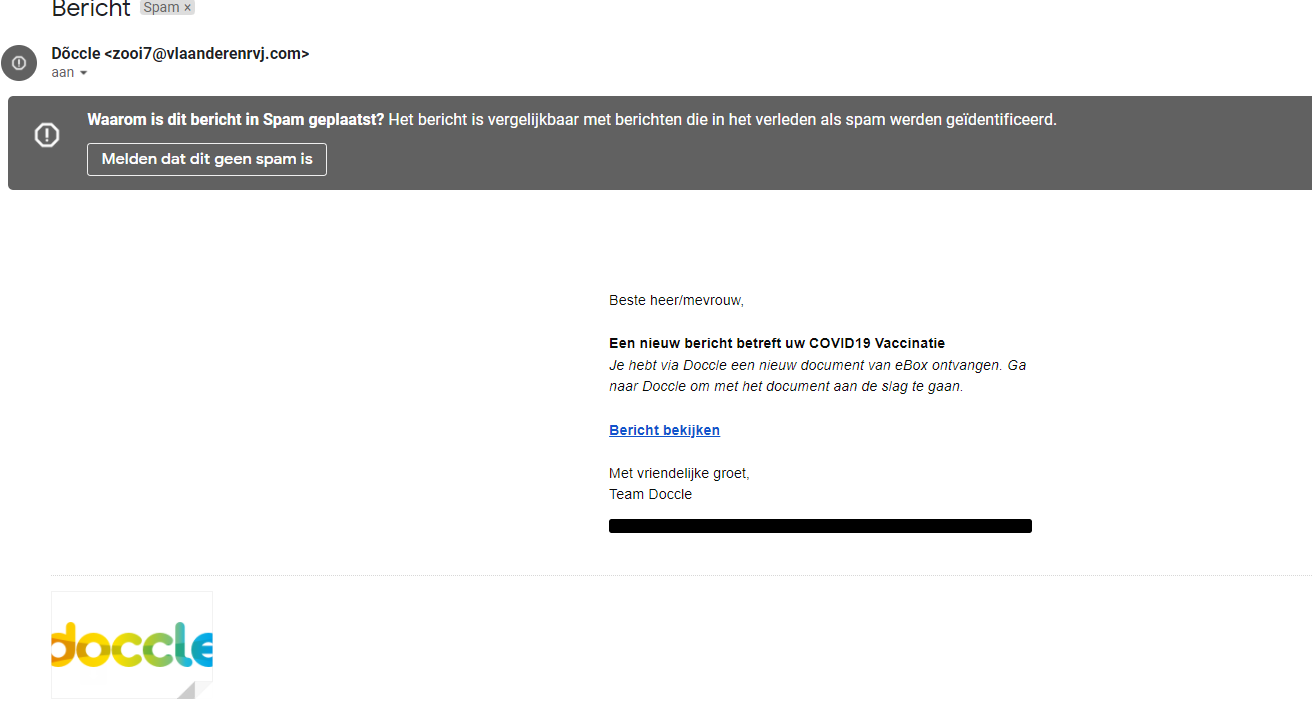This screenshot has height=720, width=1312.
Task: Click the sender name Dôccle
Action: 76,54
